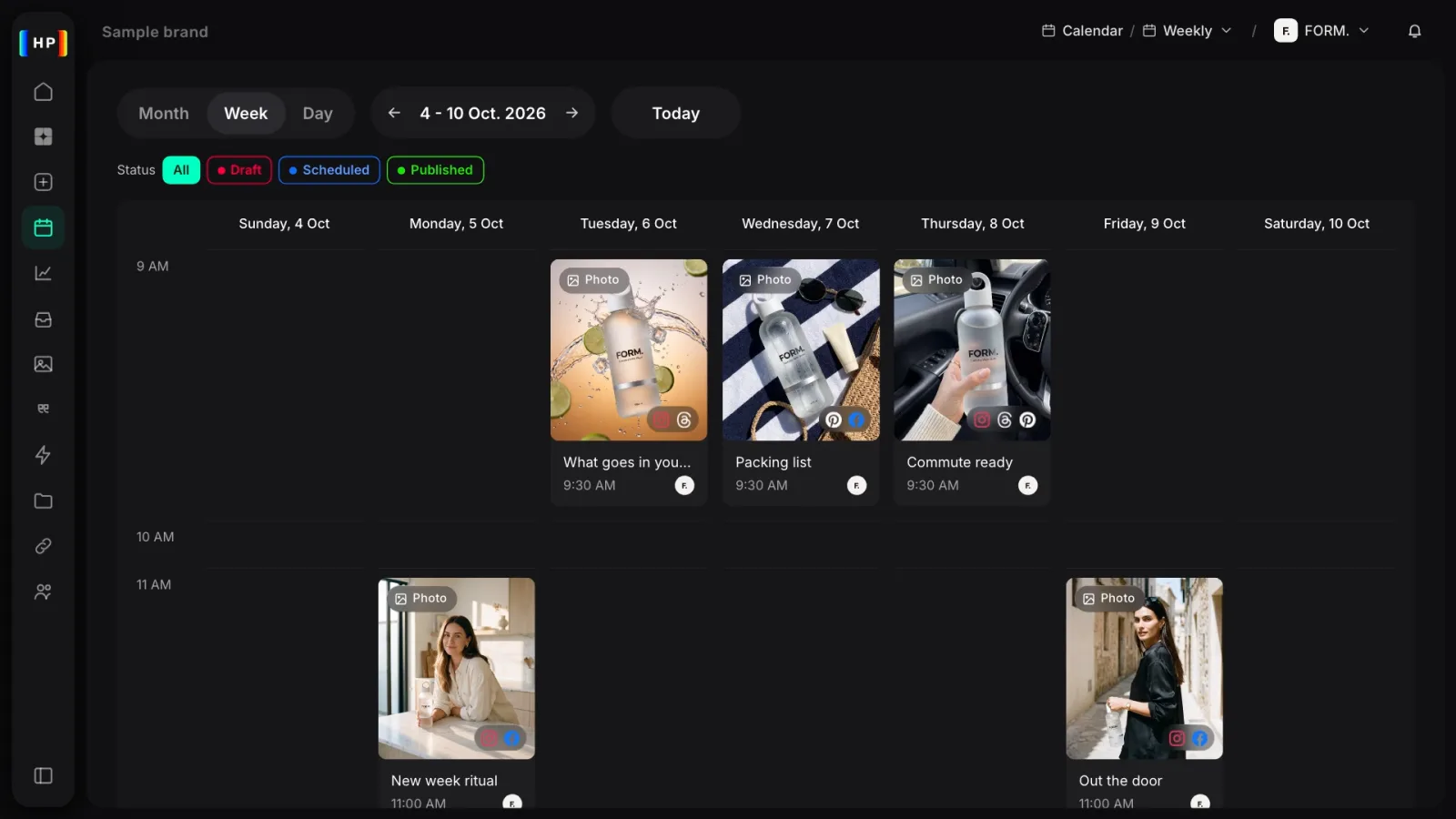Collapse the sidebar panel icon

tap(43, 775)
